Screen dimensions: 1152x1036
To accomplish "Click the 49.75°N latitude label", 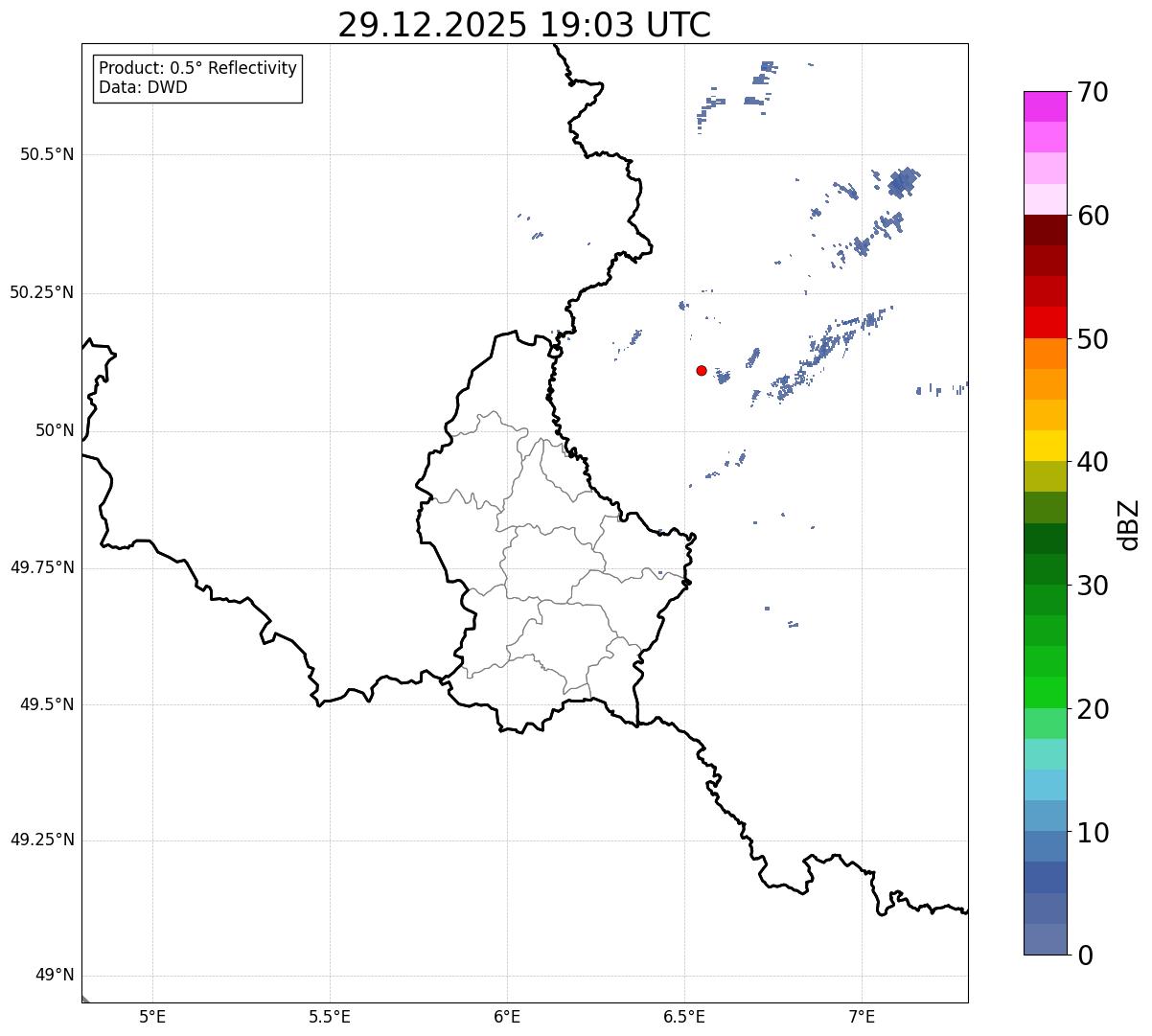I will (x=42, y=567).
